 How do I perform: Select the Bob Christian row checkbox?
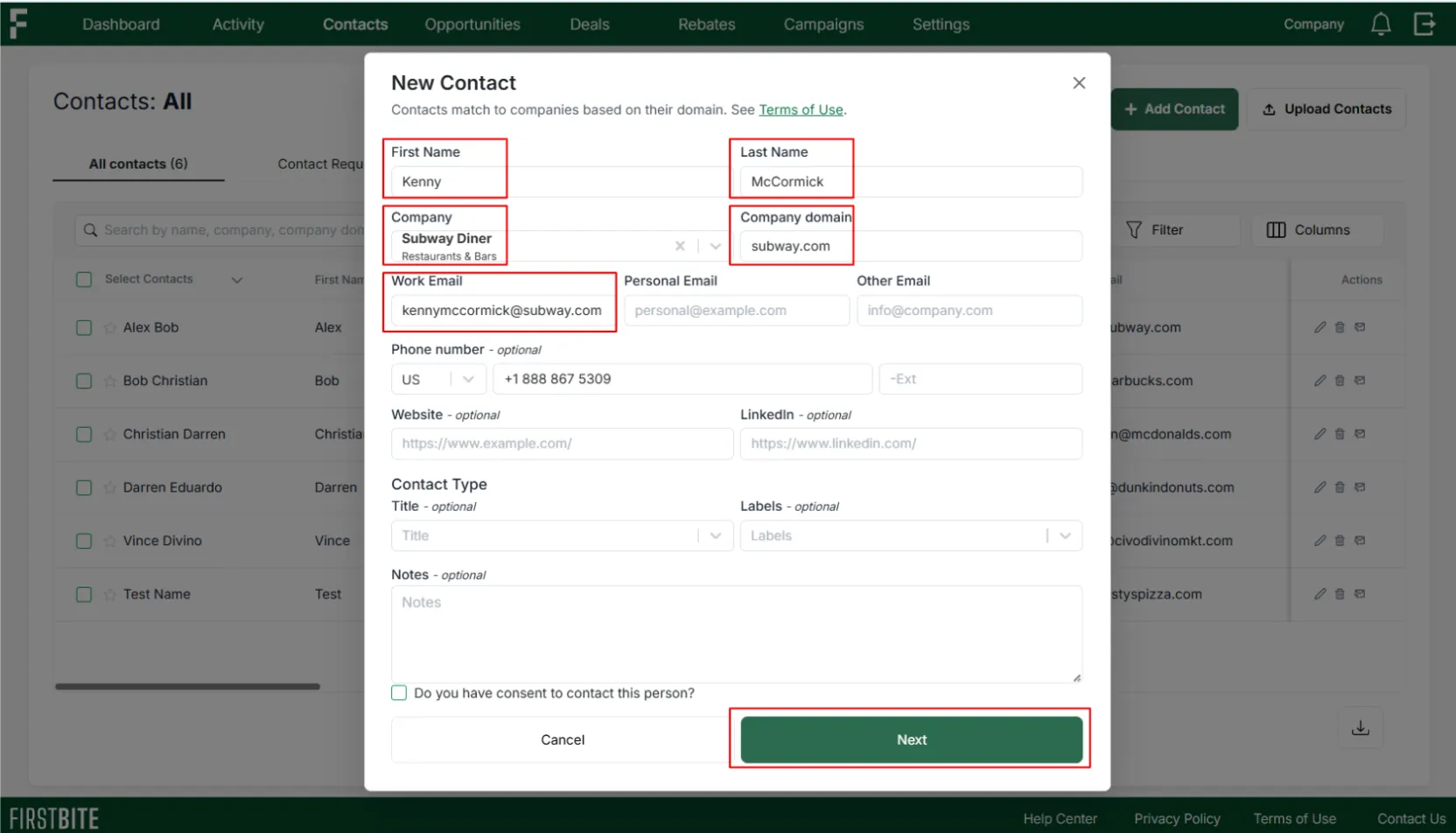(x=84, y=381)
